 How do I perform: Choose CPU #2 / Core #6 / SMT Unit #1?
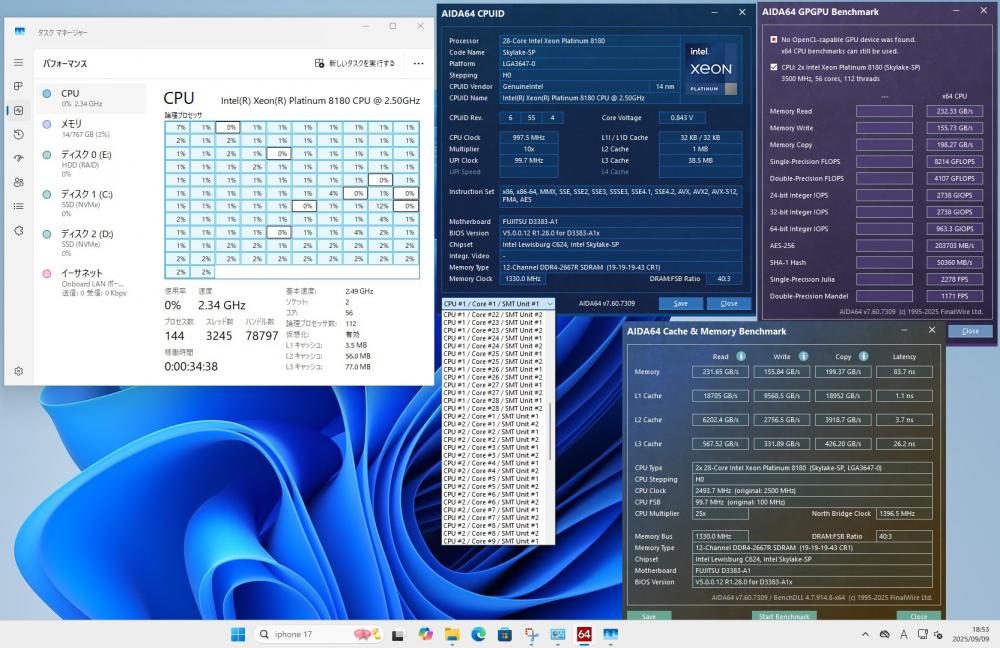coord(492,494)
